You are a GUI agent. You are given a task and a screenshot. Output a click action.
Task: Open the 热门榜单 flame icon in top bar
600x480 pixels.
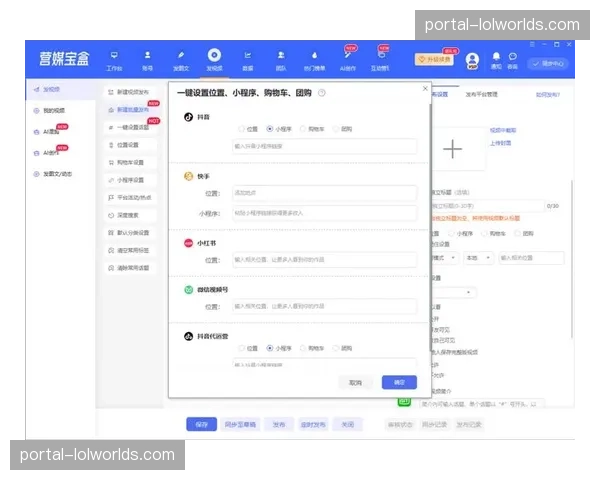[314, 56]
